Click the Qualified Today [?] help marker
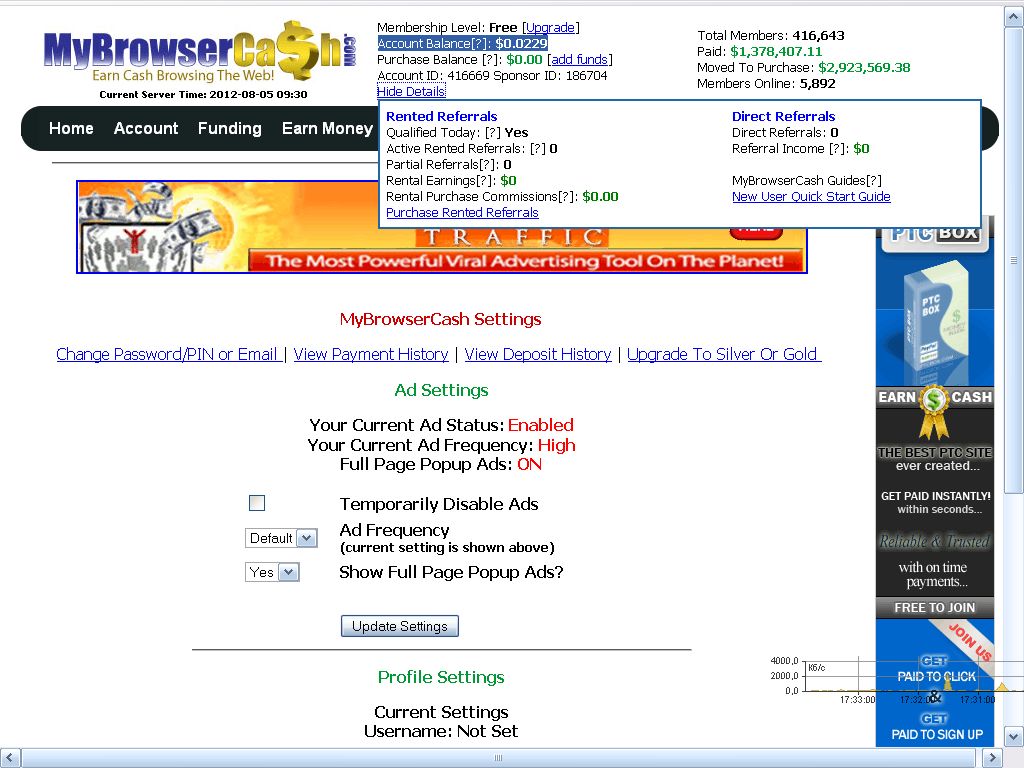This screenshot has height=768, width=1024. [492, 133]
